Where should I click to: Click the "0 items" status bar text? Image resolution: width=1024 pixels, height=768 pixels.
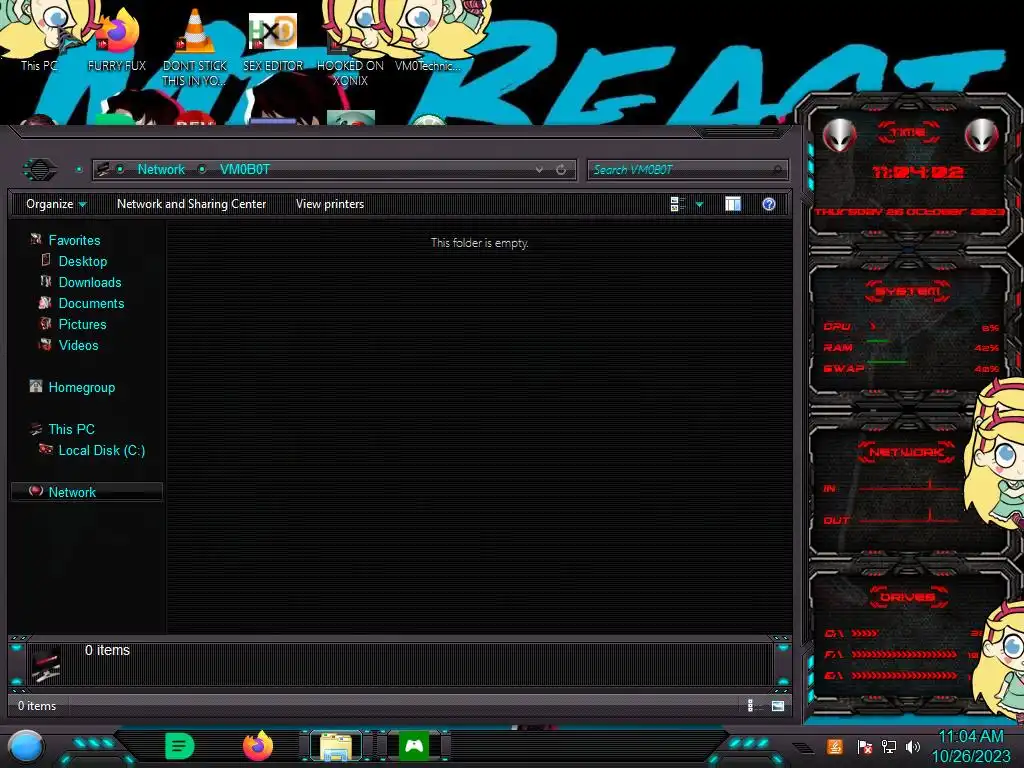(x=37, y=705)
